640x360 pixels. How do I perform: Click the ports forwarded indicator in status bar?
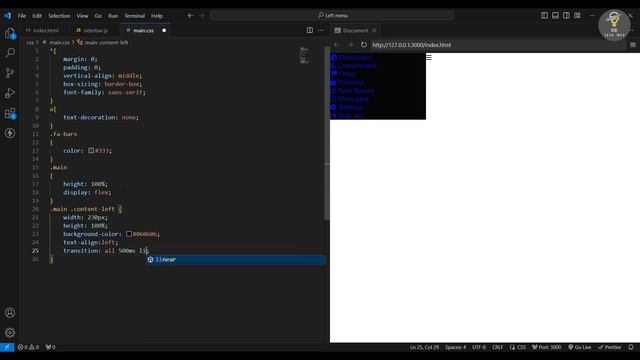(51, 347)
